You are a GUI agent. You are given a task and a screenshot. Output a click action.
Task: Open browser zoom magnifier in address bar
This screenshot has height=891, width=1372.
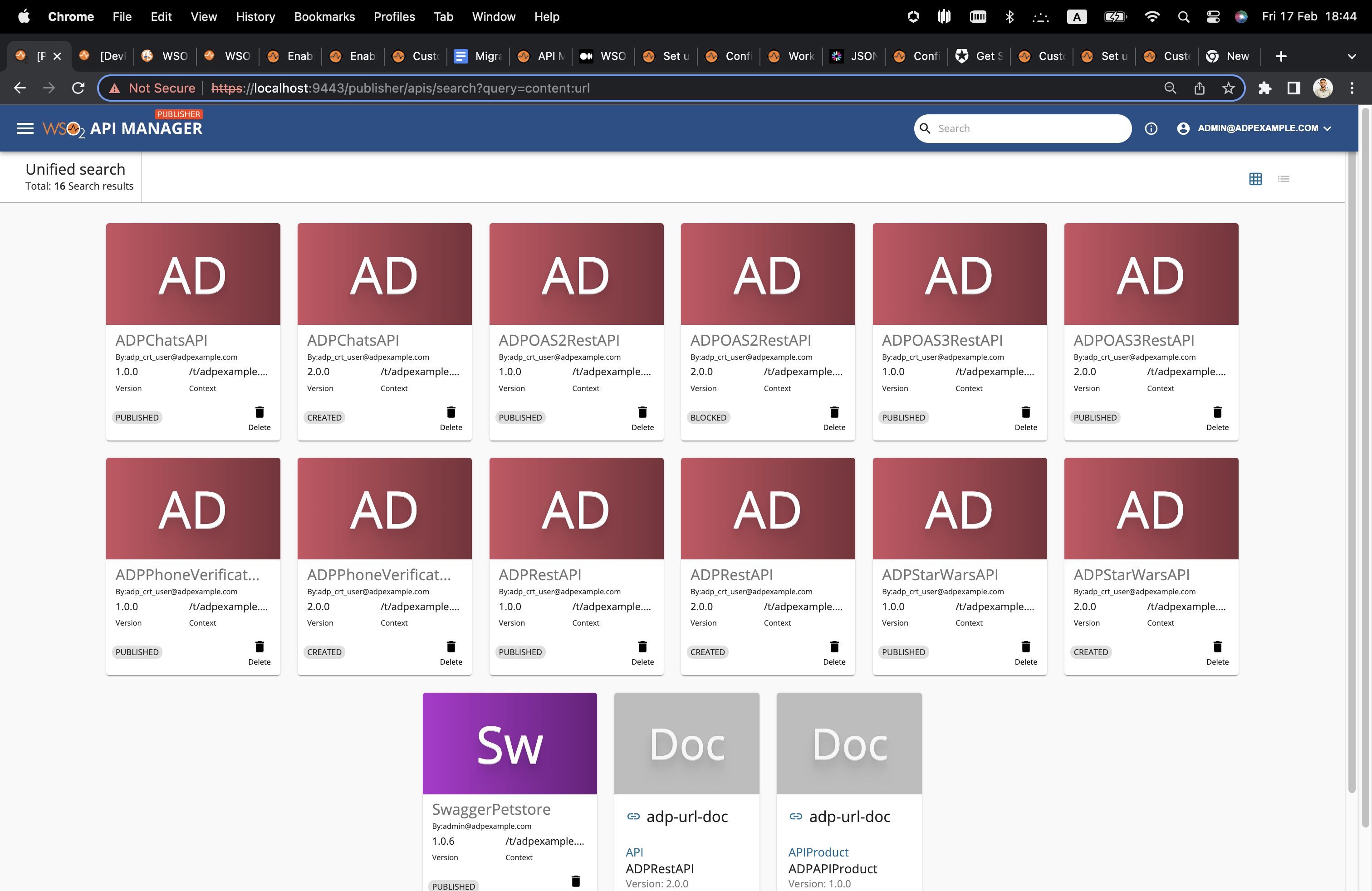point(1170,88)
